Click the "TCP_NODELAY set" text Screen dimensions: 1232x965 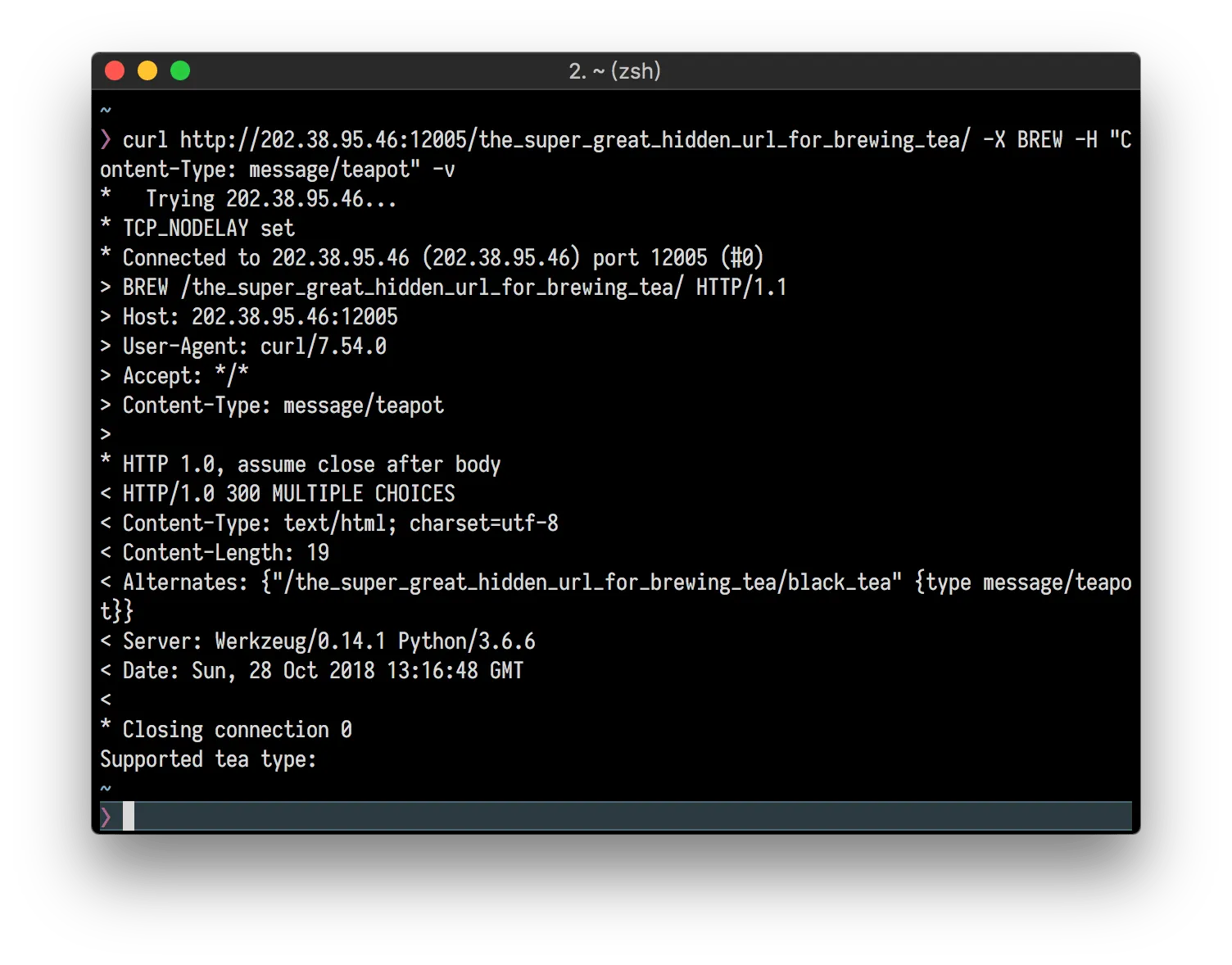208,229
